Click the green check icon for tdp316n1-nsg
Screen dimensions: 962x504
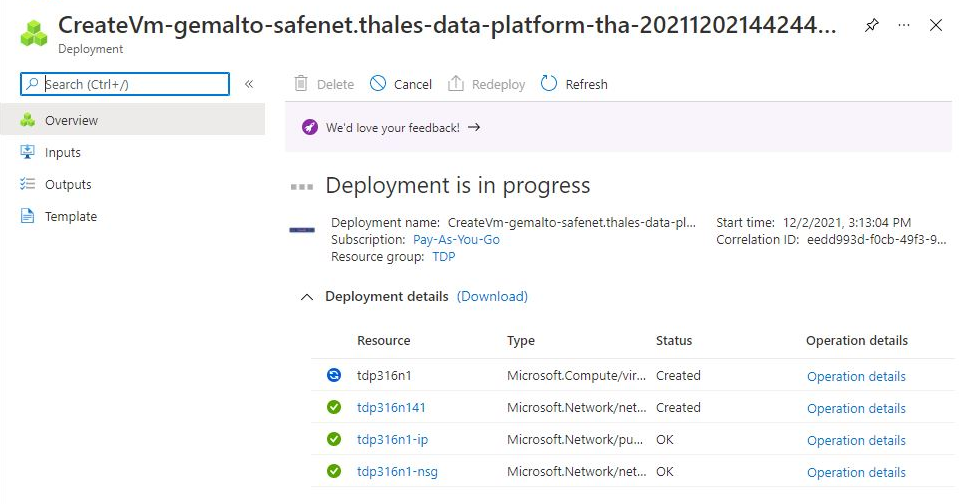(334, 471)
